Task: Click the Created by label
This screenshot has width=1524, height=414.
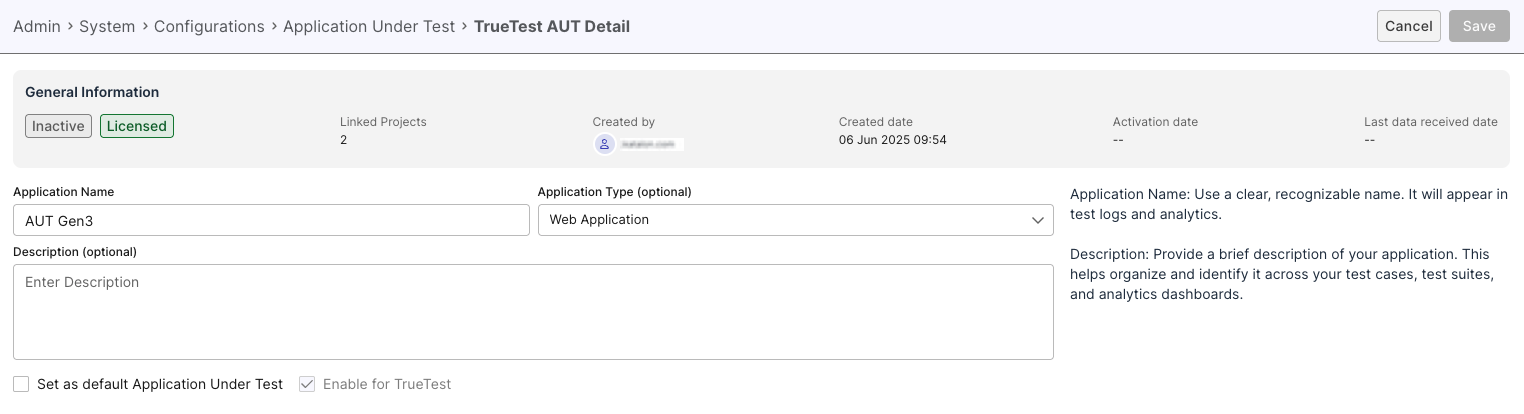Action: [624, 122]
